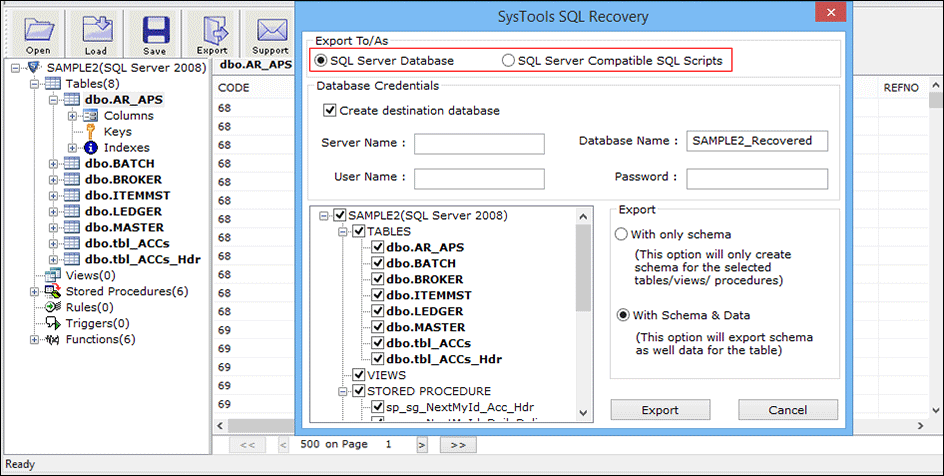
Task: Click the Functions(6) icon in left tree
Action: pos(53,339)
